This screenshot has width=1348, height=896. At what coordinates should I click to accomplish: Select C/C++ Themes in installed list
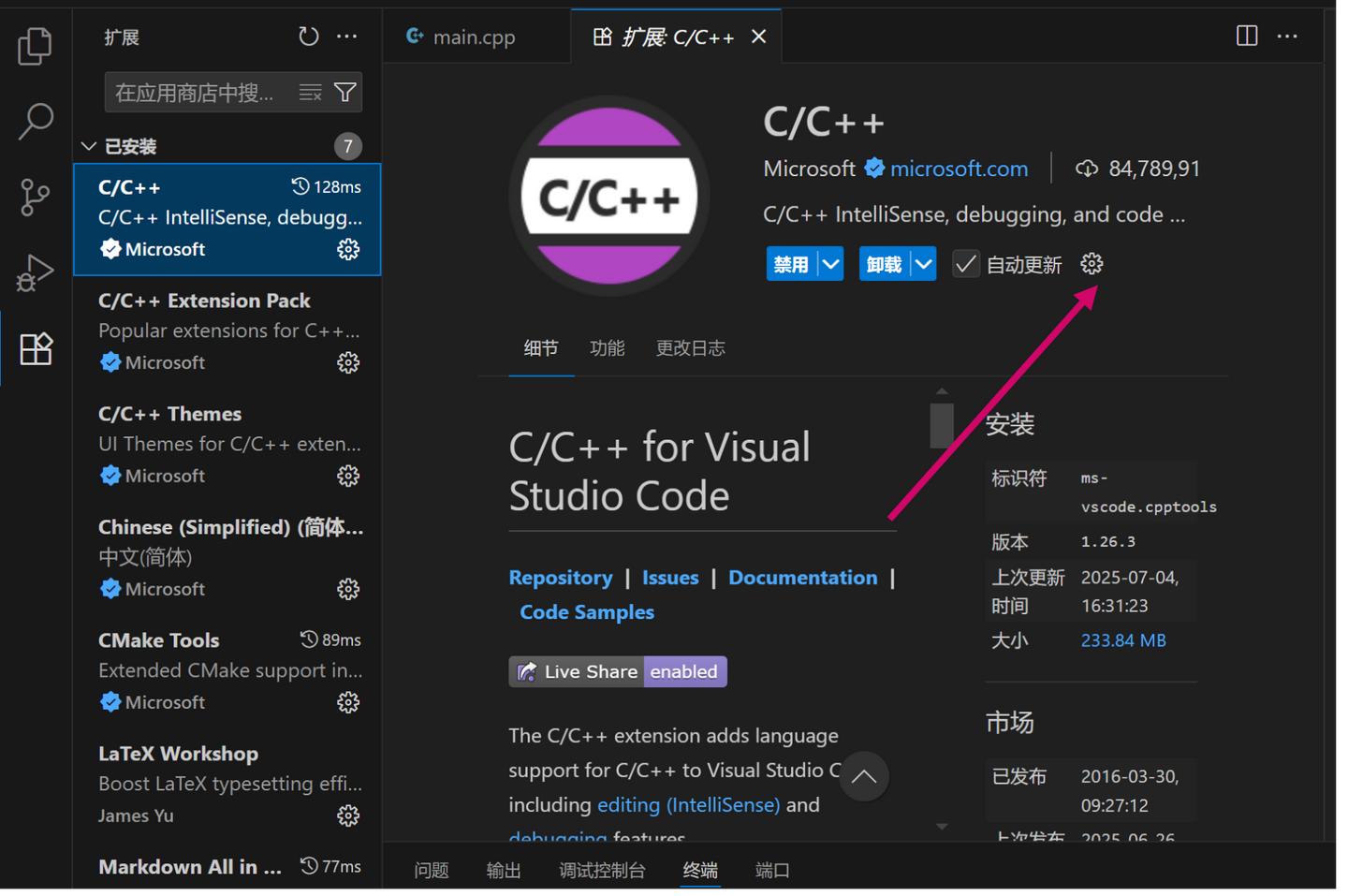pyautogui.click(x=227, y=445)
